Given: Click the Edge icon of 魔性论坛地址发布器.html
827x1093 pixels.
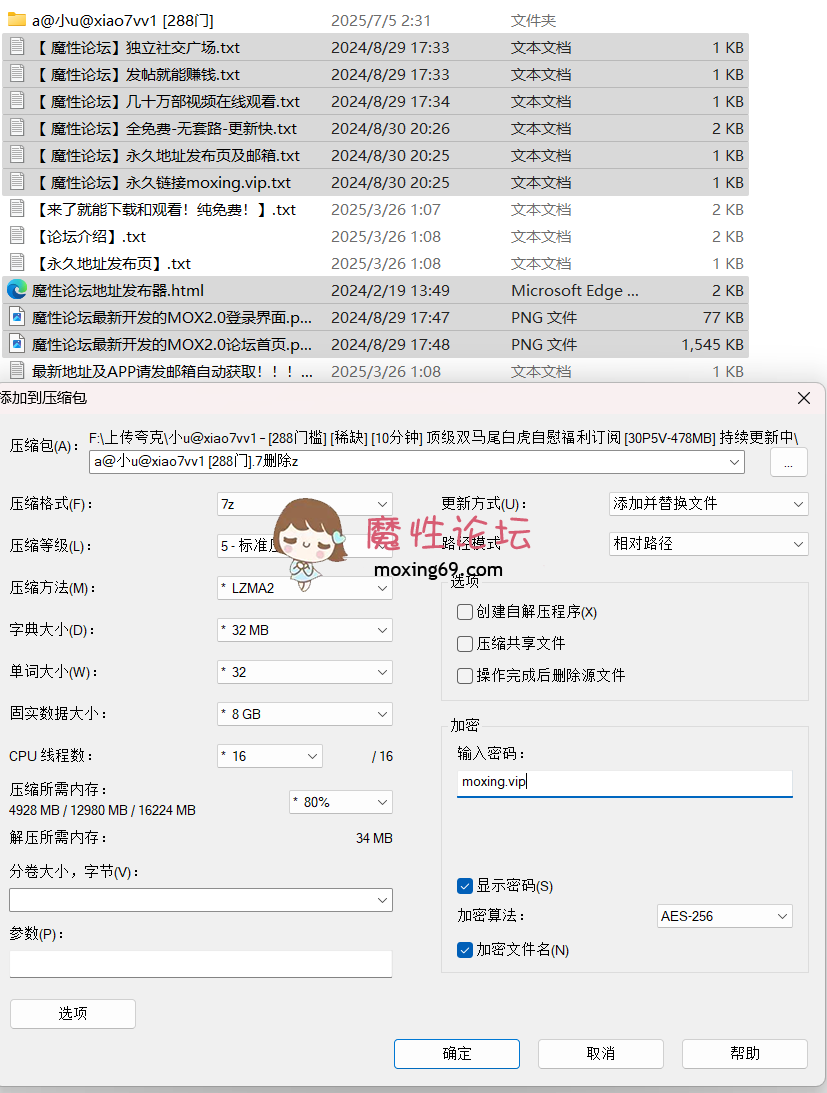Looking at the screenshot, I should click(x=17, y=289).
